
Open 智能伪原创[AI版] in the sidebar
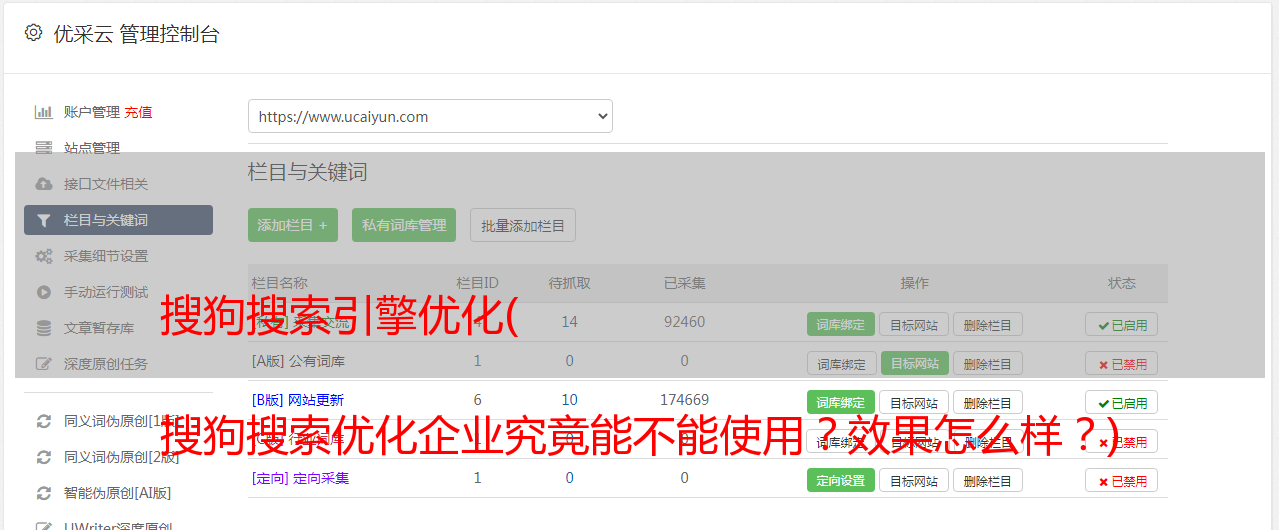click(118, 493)
